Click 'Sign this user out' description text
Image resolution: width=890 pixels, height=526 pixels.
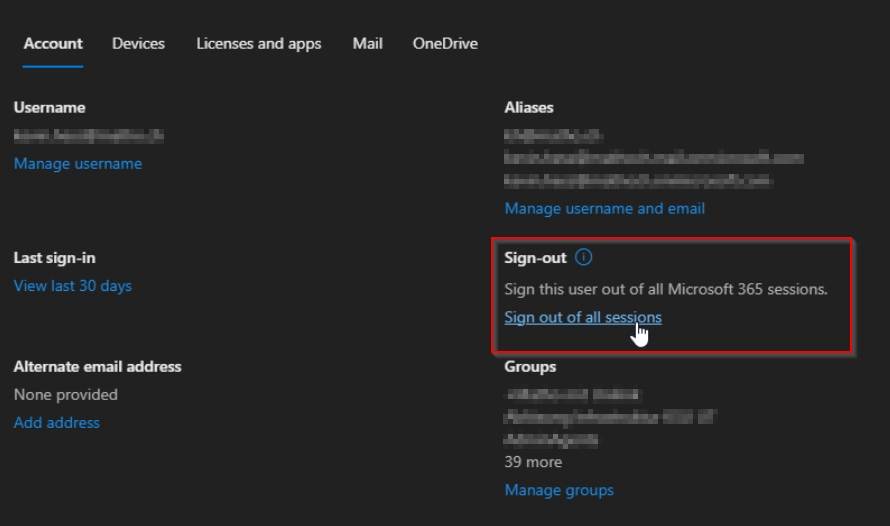(666, 289)
